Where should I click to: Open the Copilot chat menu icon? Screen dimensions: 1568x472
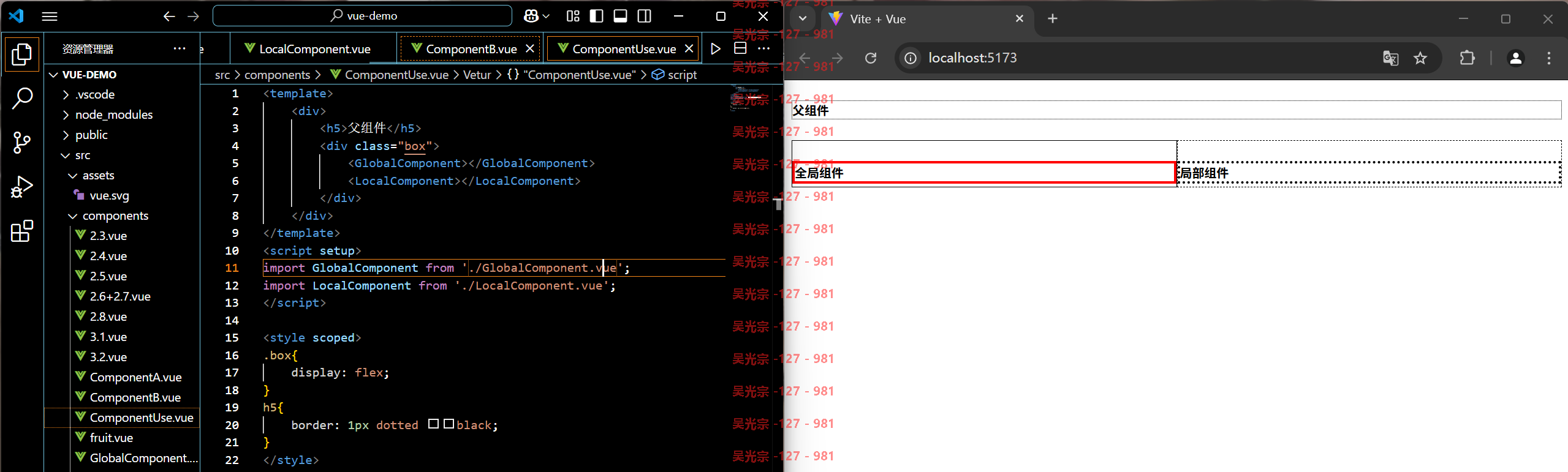click(537, 17)
